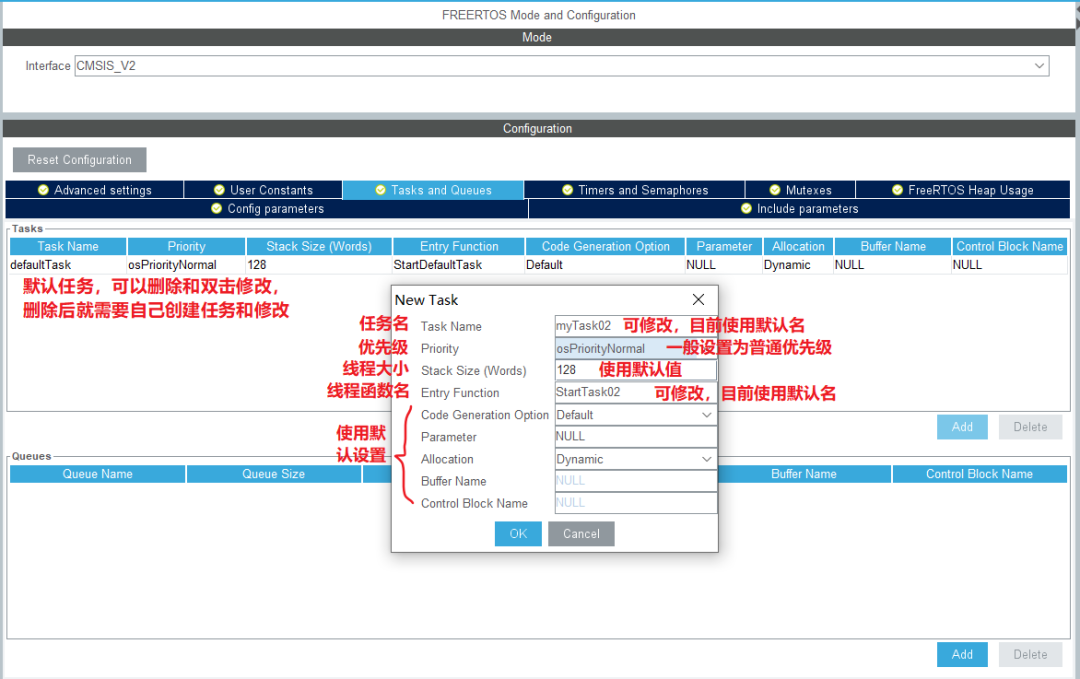Click the Tasks Buffer Name column header

tap(893, 247)
